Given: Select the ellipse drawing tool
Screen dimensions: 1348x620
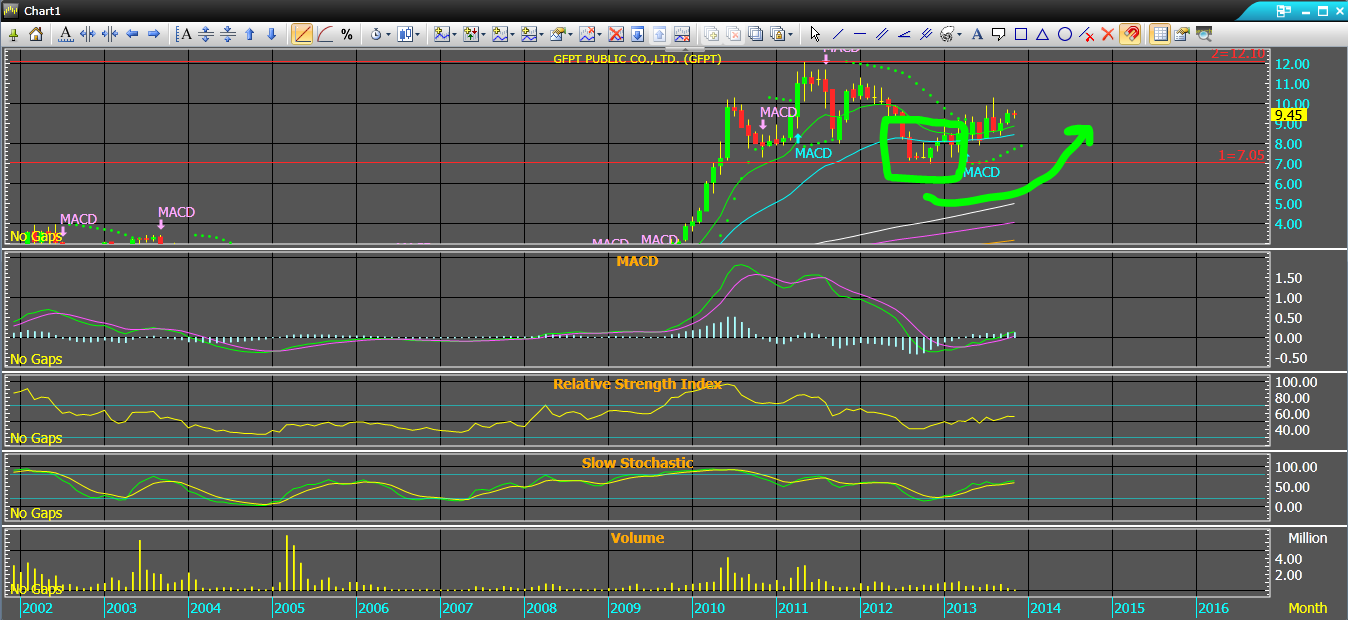Looking at the screenshot, I should pyautogui.click(x=1064, y=34).
